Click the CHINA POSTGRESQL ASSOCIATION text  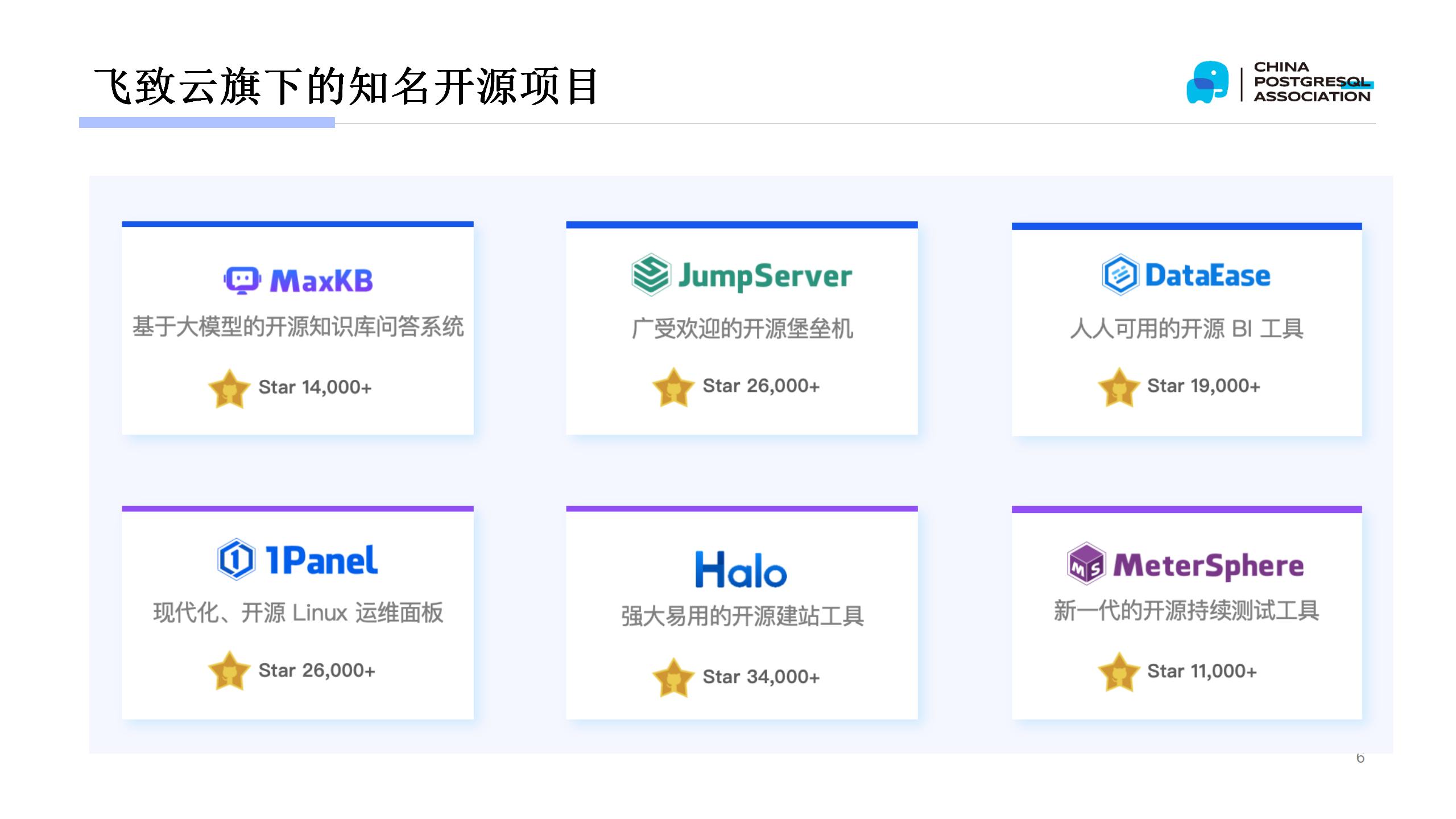click(1312, 82)
